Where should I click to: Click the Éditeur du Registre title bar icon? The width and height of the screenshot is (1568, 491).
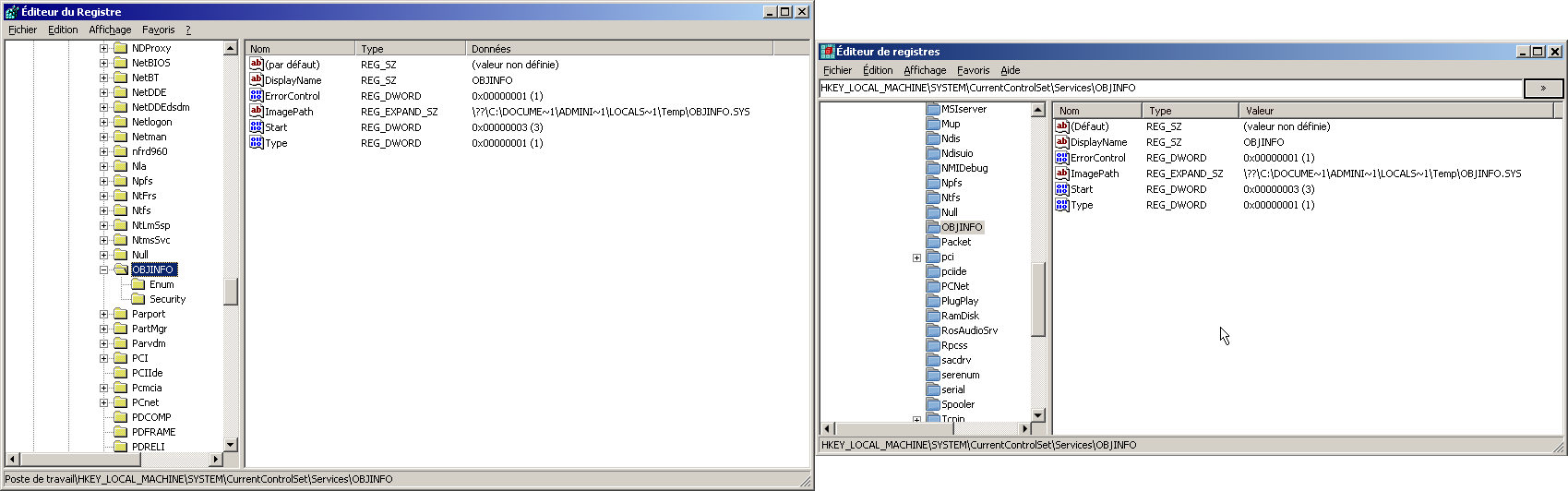12,12
